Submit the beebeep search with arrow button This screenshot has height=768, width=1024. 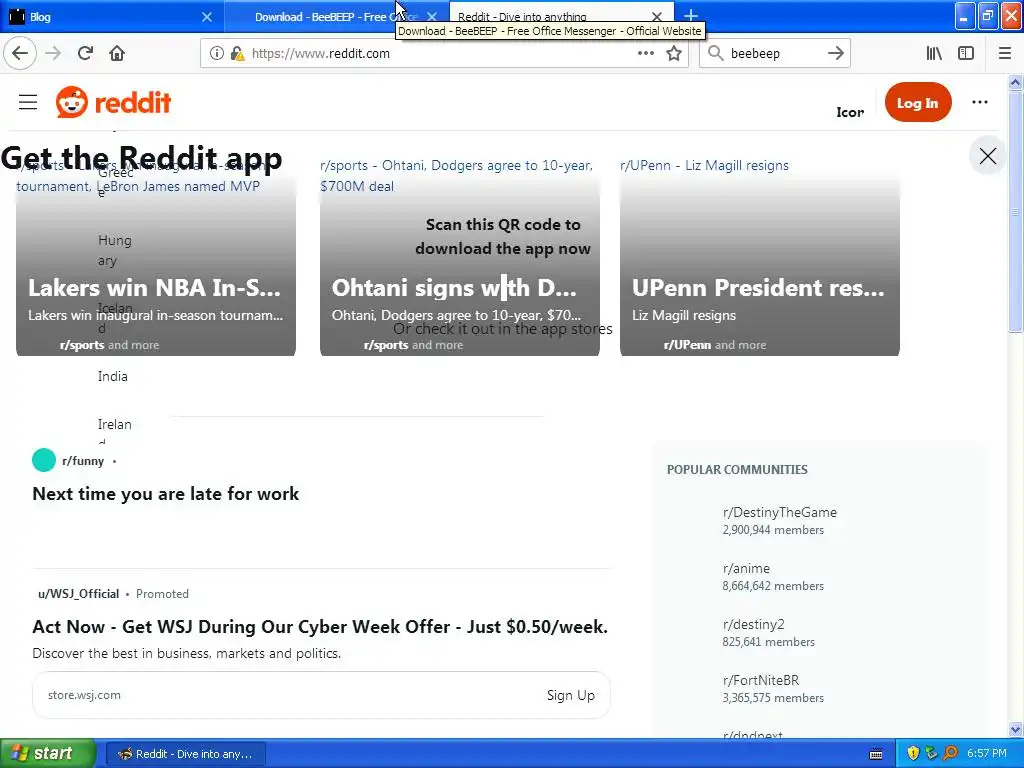835,53
